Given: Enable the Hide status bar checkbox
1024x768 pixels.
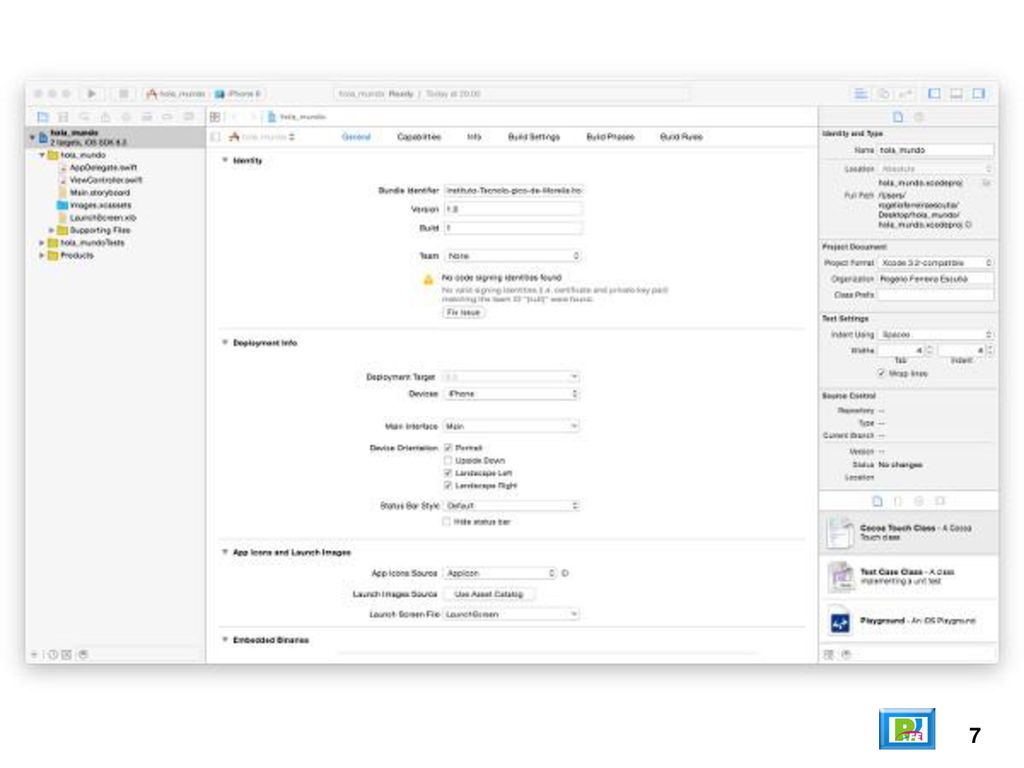Looking at the screenshot, I should tap(447, 522).
